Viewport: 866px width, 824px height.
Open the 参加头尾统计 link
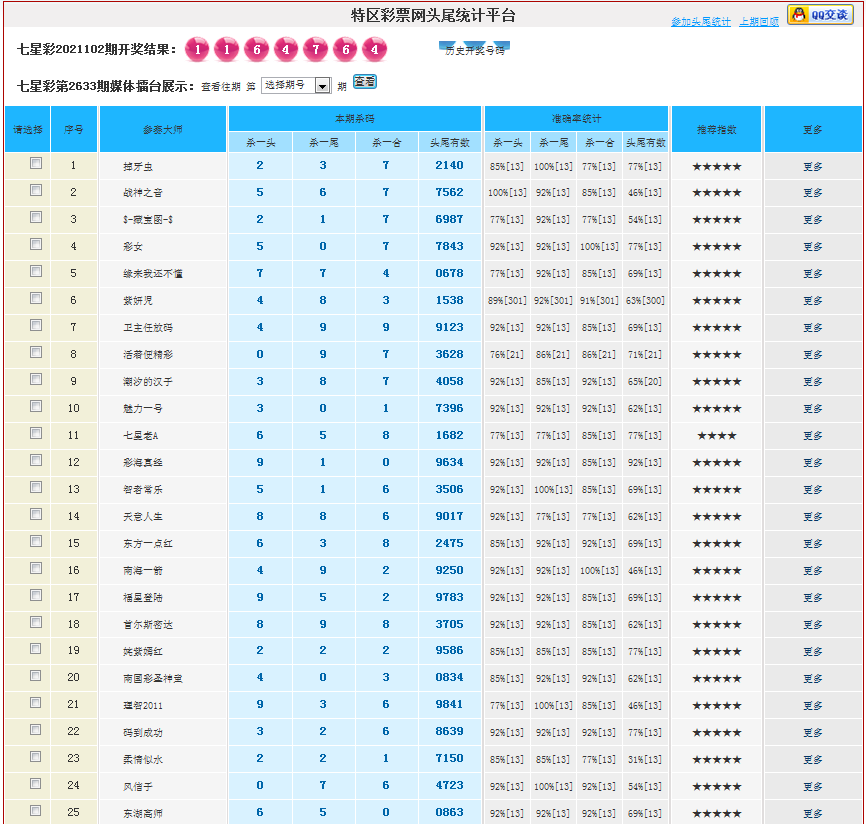point(700,22)
